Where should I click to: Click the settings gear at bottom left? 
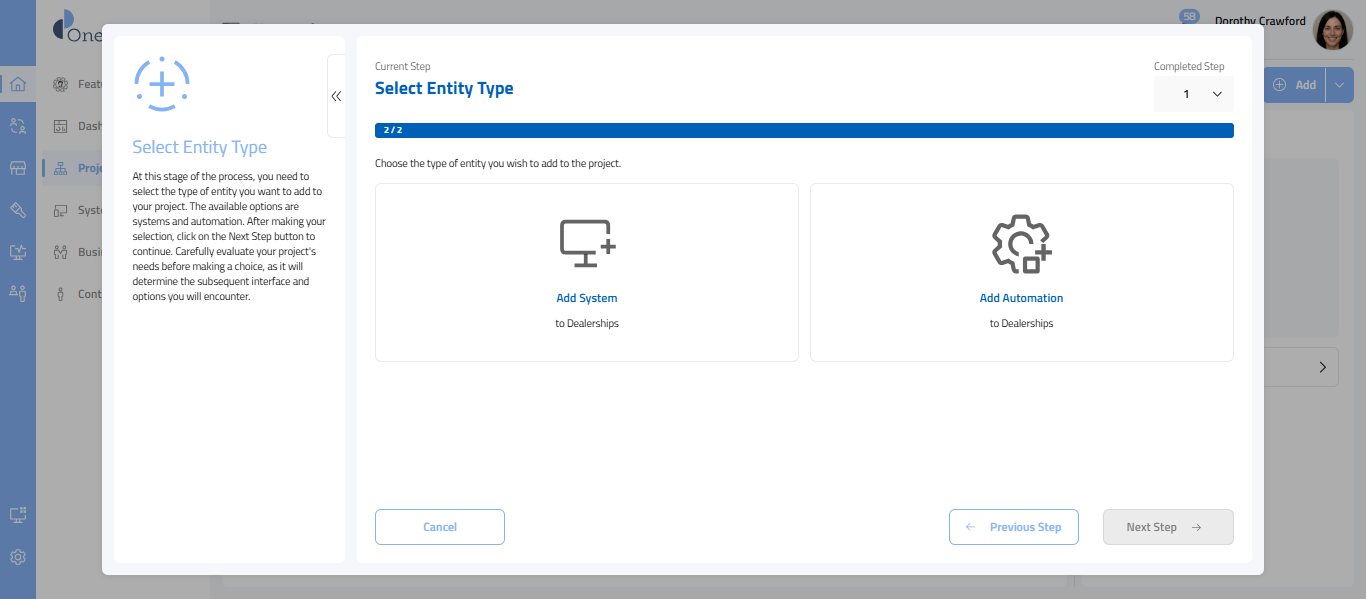[x=17, y=557]
